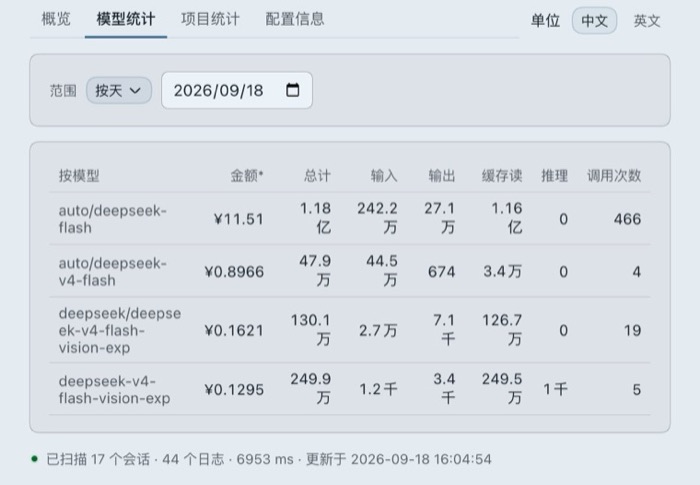Click the ¥0.1621 amount cell

[x=234, y=330]
